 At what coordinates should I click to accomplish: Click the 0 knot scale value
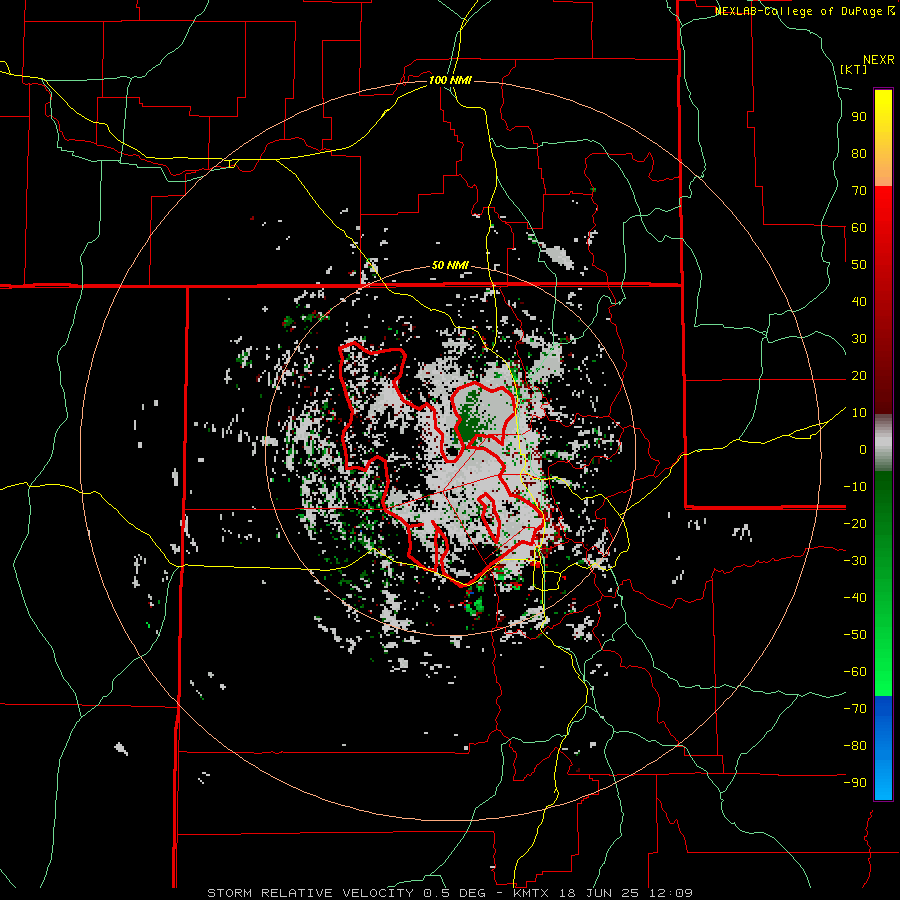click(863, 449)
